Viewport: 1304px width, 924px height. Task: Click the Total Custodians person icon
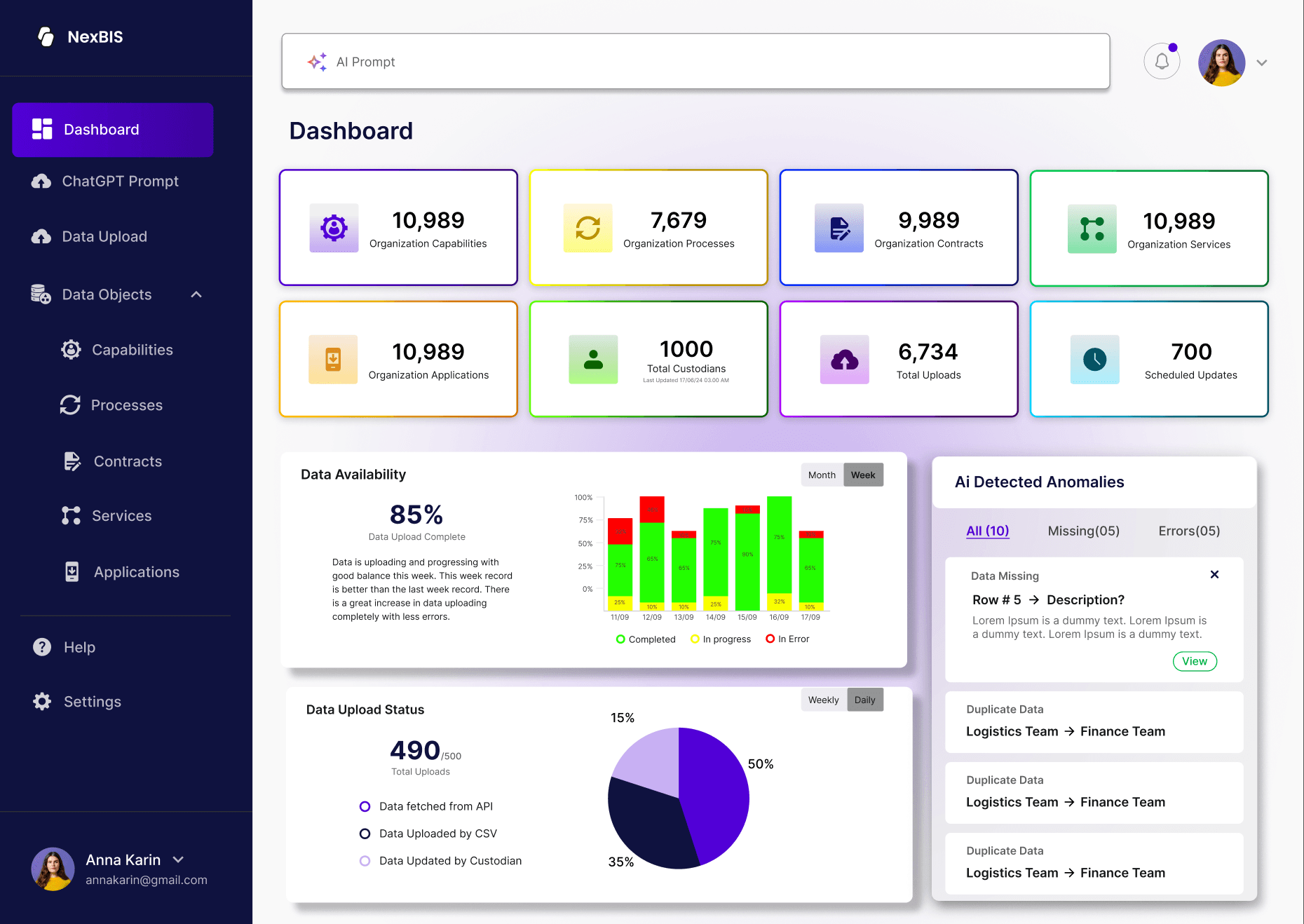[593, 359]
